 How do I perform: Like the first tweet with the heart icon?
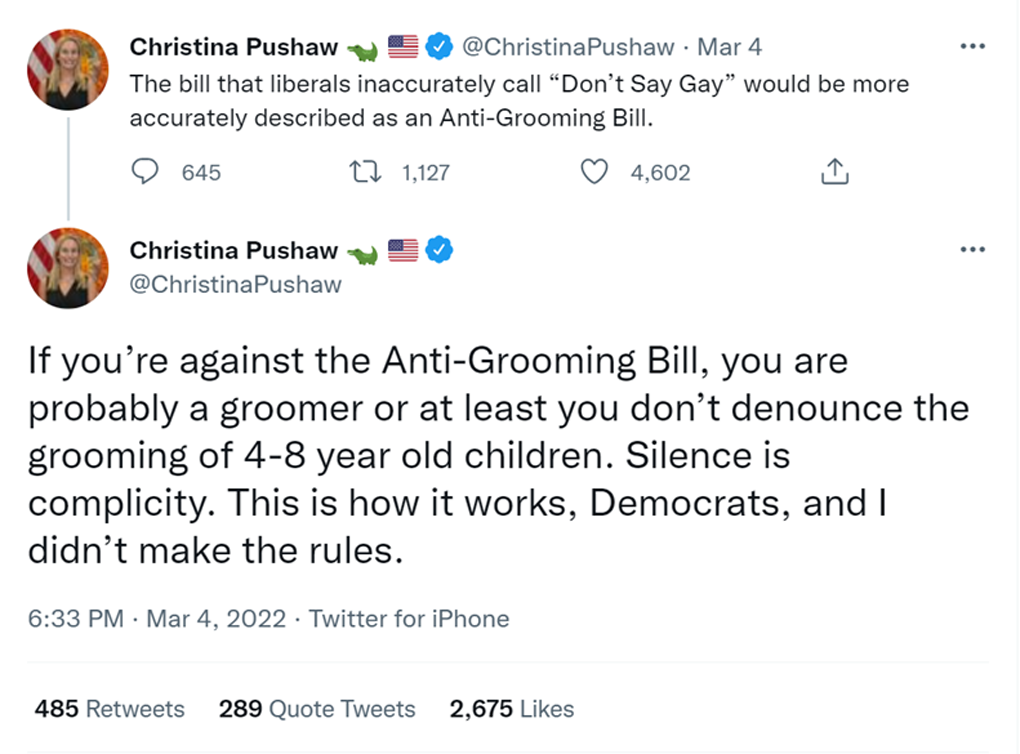595,173
